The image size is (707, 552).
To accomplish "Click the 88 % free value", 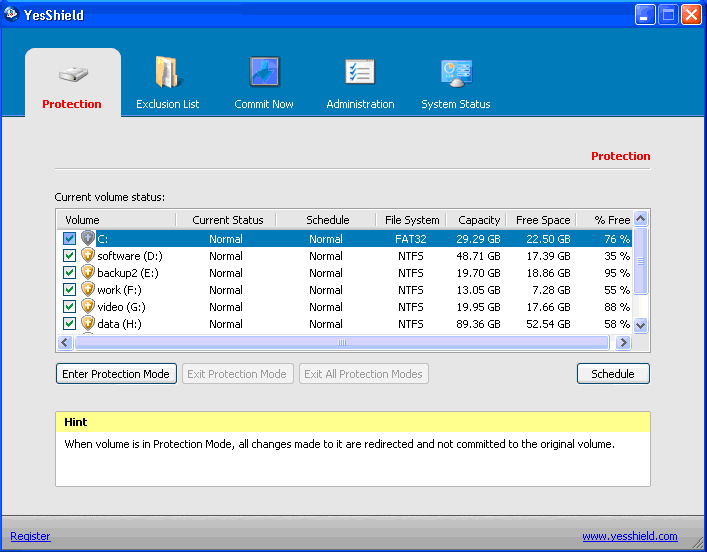I will (x=617, y=307).
